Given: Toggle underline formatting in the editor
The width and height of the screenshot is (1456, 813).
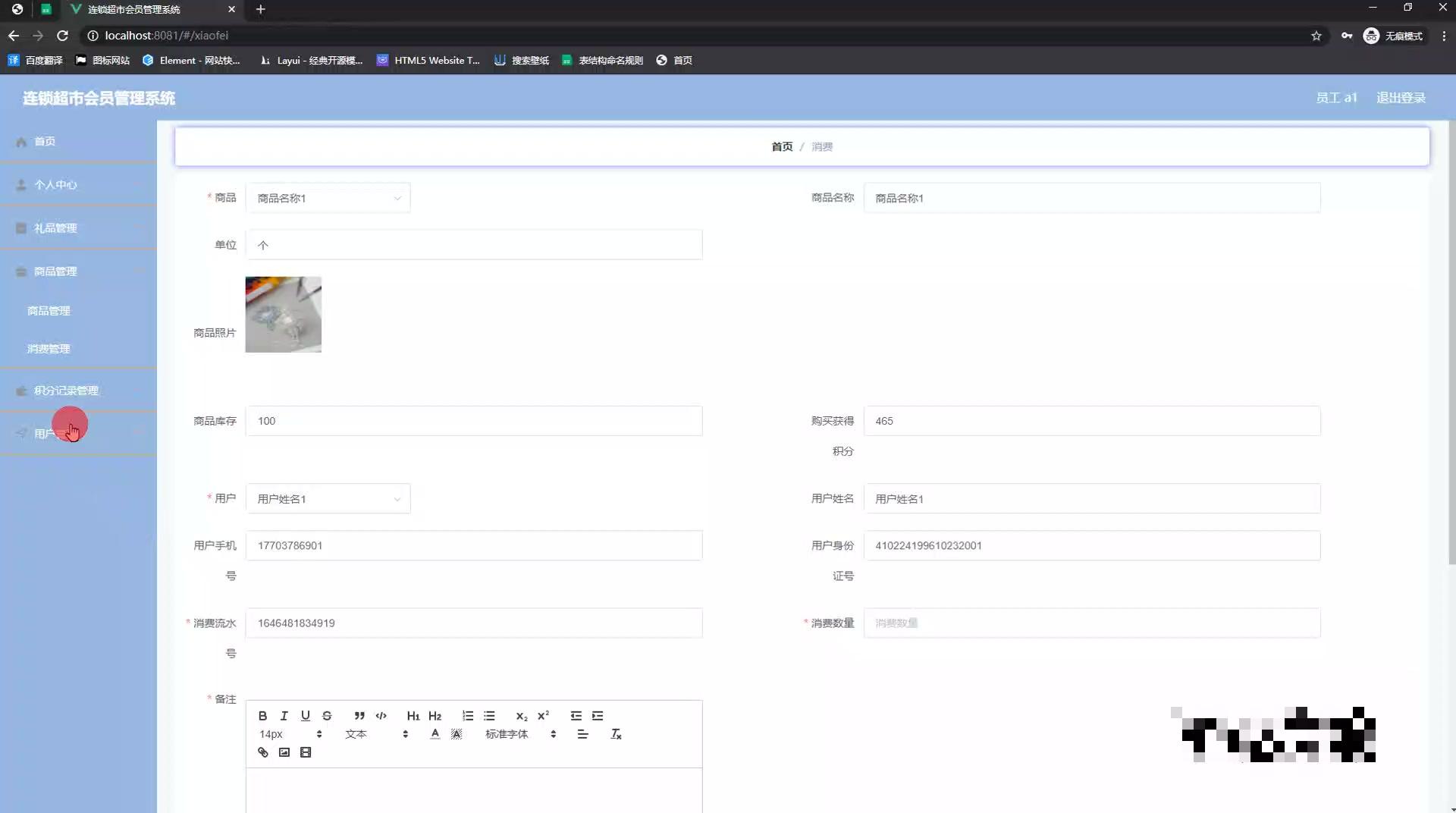Looking at the screenshot, I should point(306,716).
